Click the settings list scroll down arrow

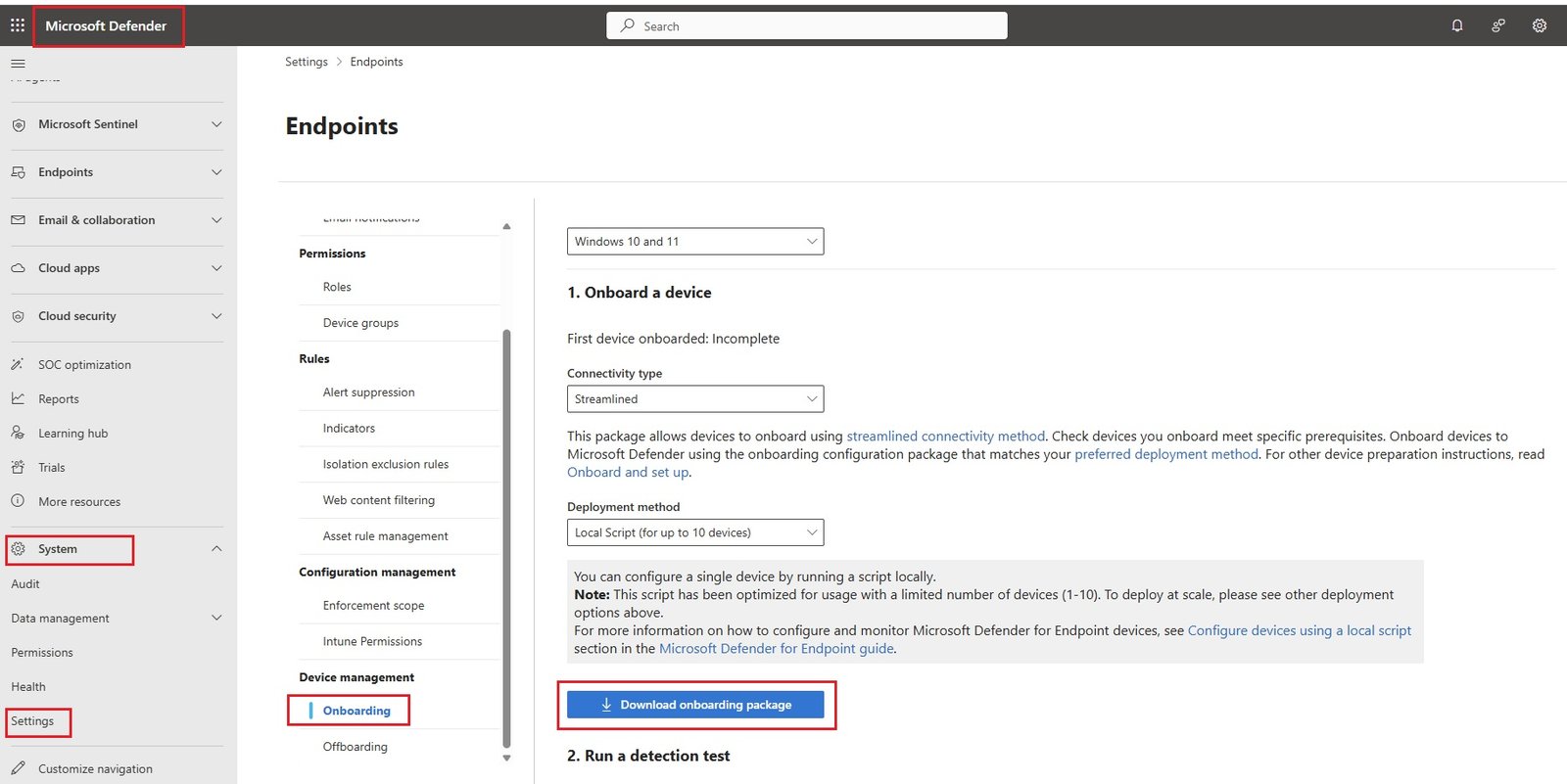(x=506, y=758)
